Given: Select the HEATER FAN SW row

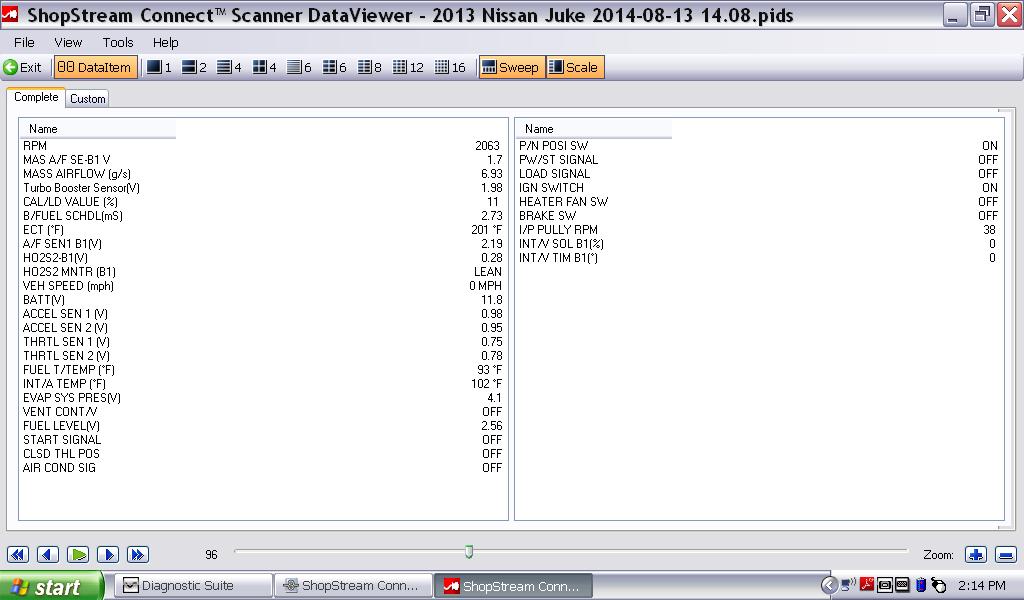Looking at the screenshot, I should point(759,202).
